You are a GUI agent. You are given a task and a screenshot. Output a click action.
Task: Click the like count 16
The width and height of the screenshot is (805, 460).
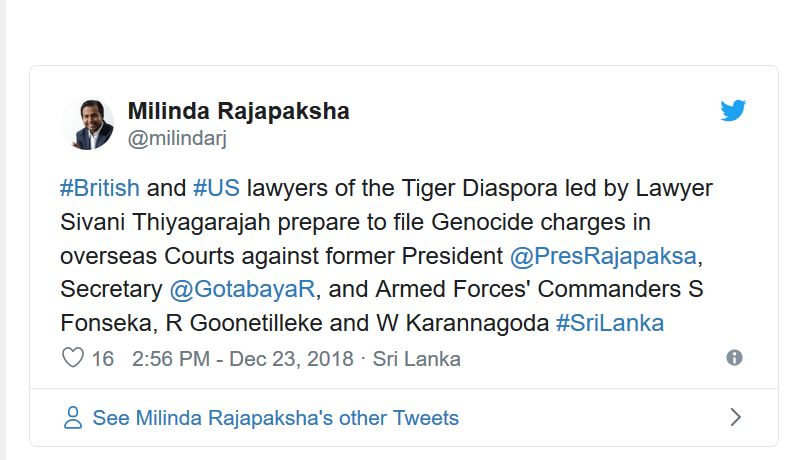103,358
